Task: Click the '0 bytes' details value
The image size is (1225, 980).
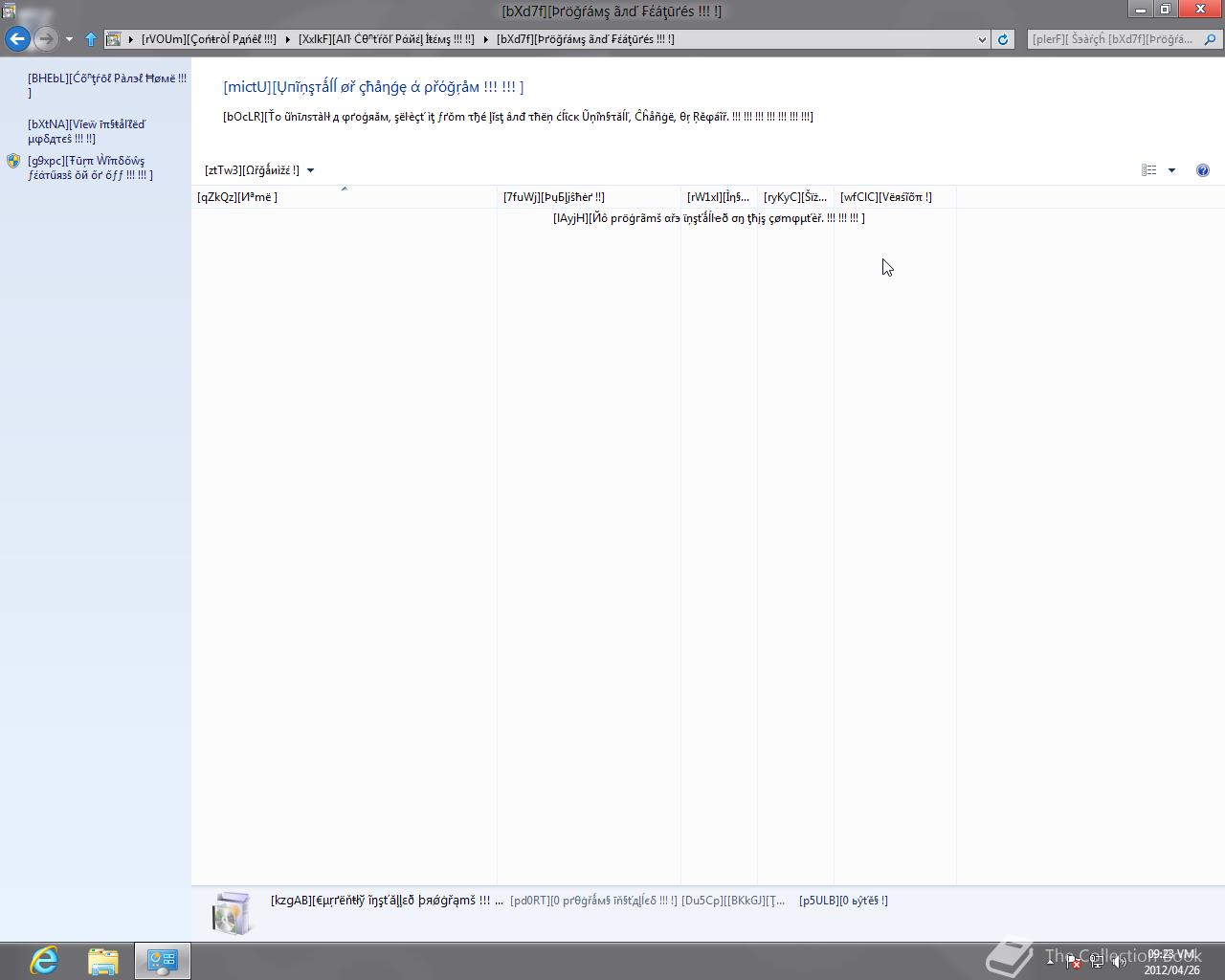Action: click(x=843, y=901)
